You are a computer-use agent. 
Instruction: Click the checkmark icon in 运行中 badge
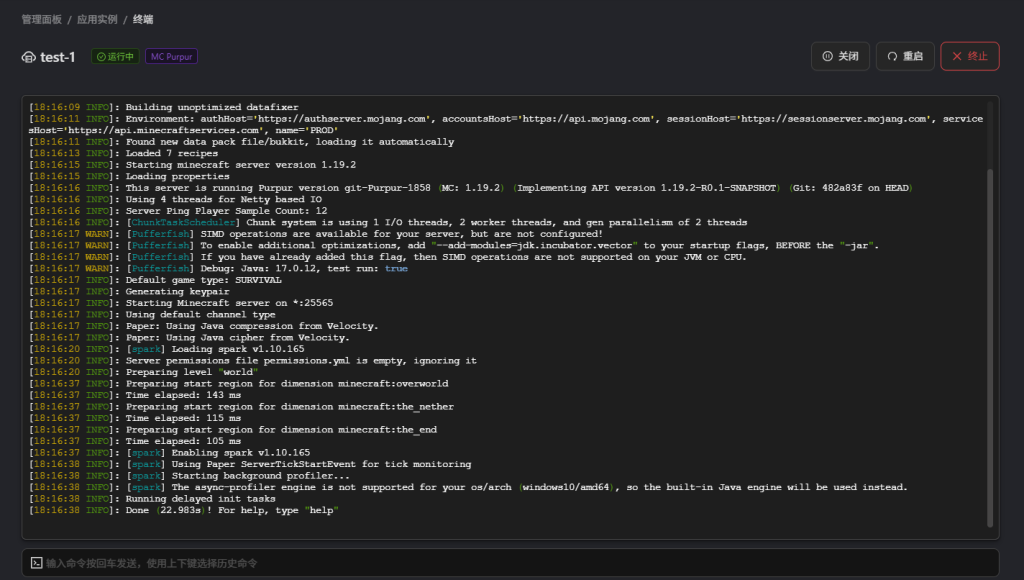point(101,57)
